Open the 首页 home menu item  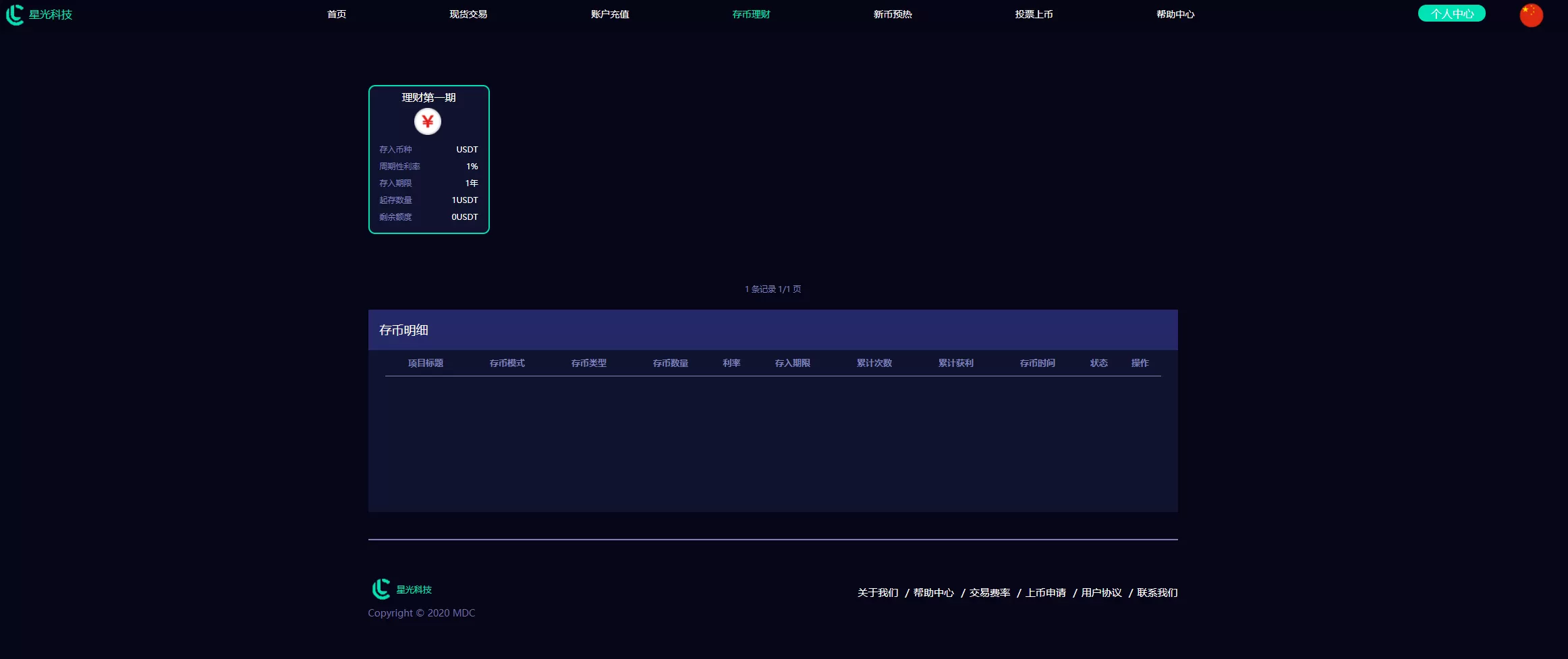[337, 14]
